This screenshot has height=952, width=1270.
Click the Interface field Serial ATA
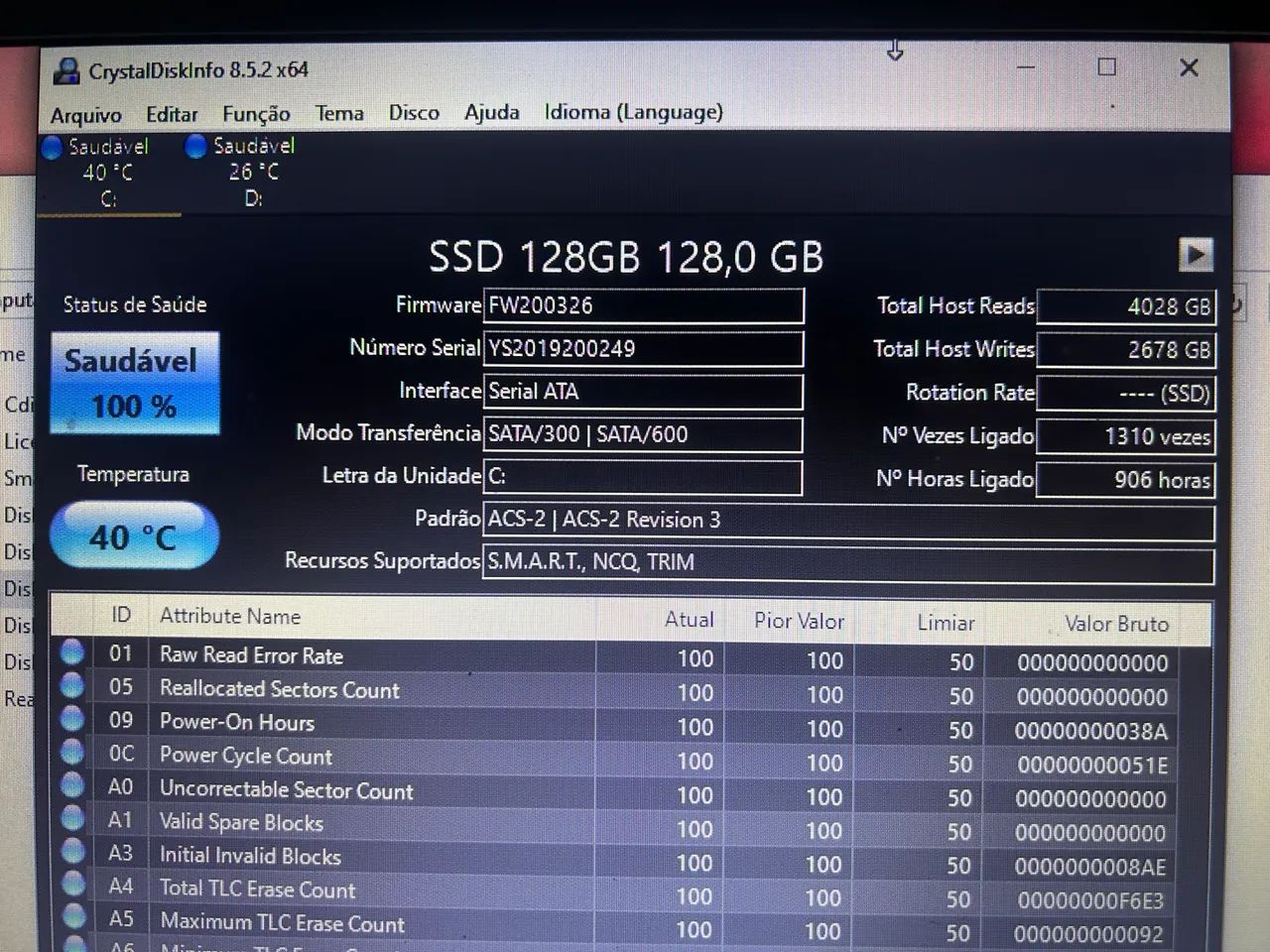(643, 391)
